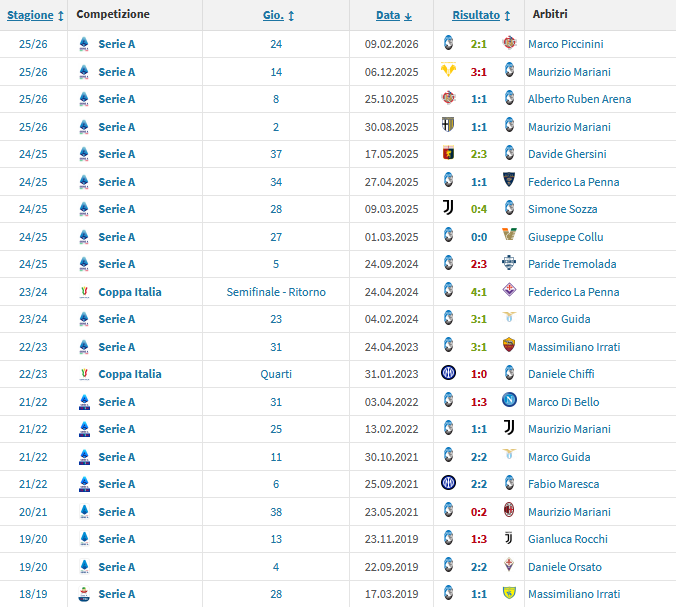
Task: Open the Roma crest in 24.04.2023 row
Action: tap(509, 346)
